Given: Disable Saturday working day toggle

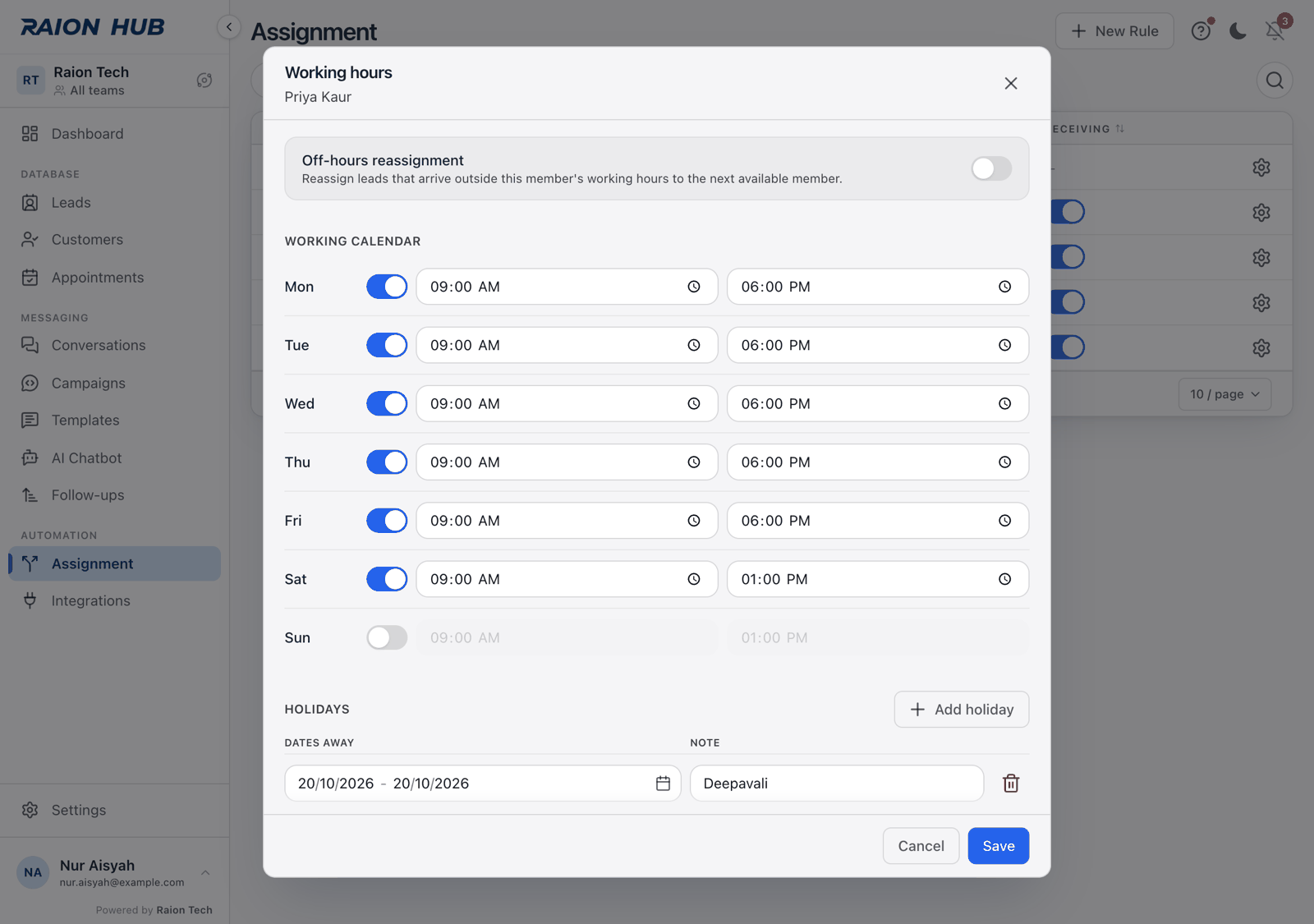Looking at the screenshot, I should pos(387,579).
